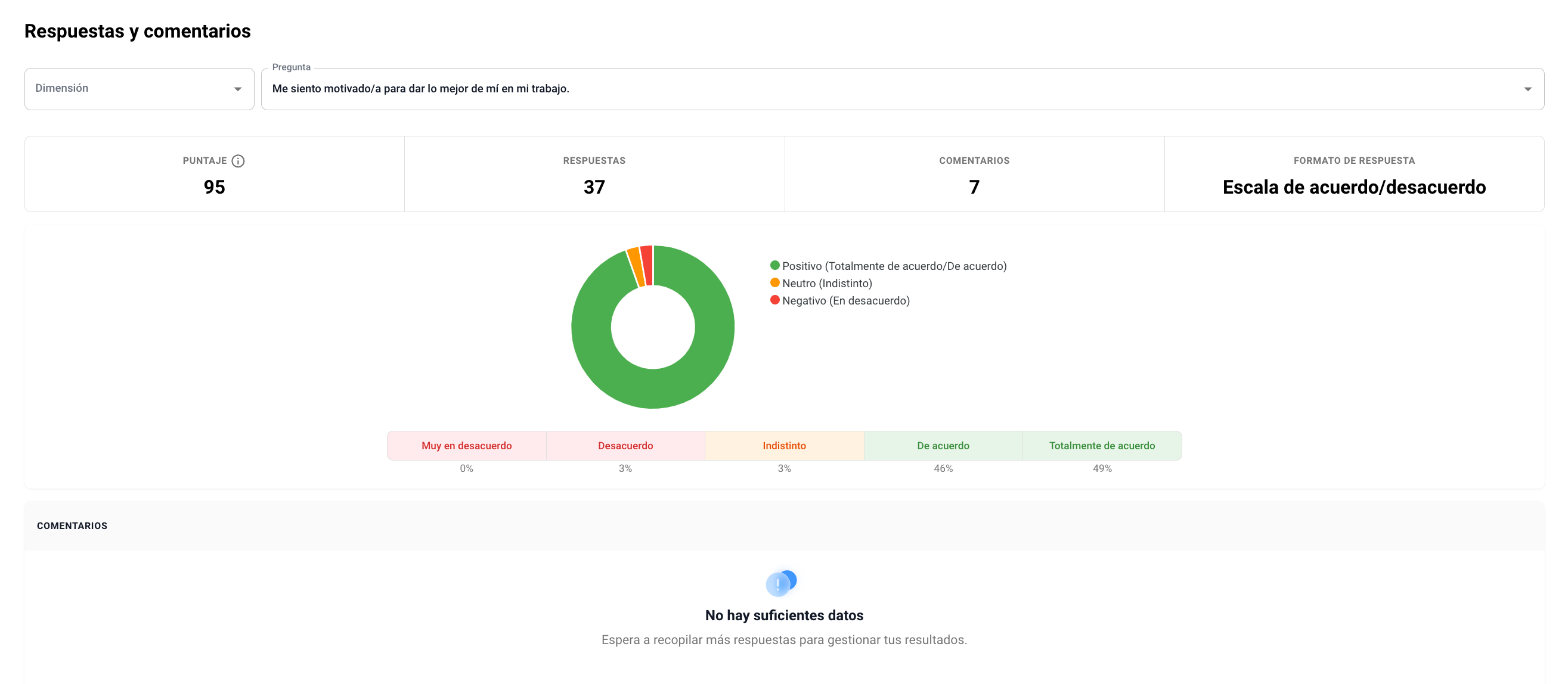Click the Dimensión dropdown arrow
Screen dimensions: 1568x684
point(237,89)
